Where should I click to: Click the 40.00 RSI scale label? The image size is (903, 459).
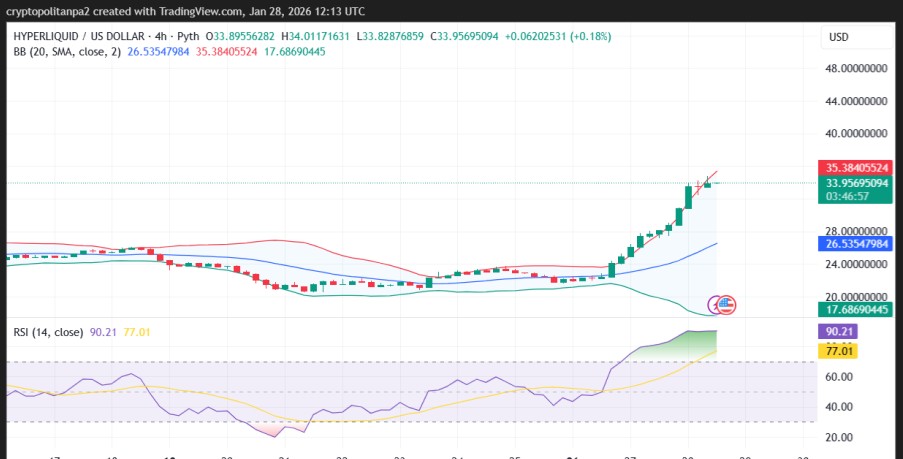point(839,407)
